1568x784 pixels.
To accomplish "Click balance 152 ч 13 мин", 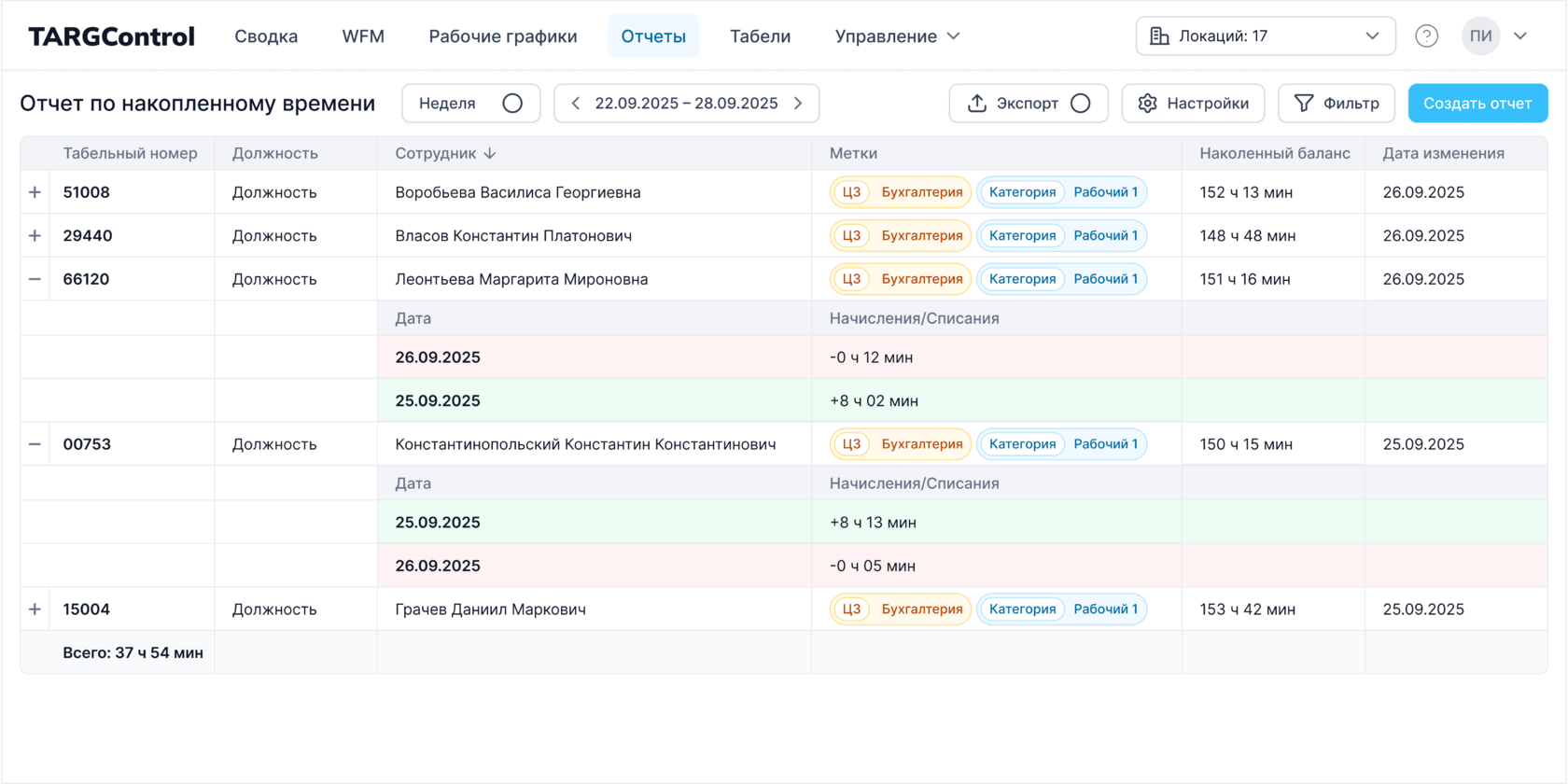I will (1246, 192).
